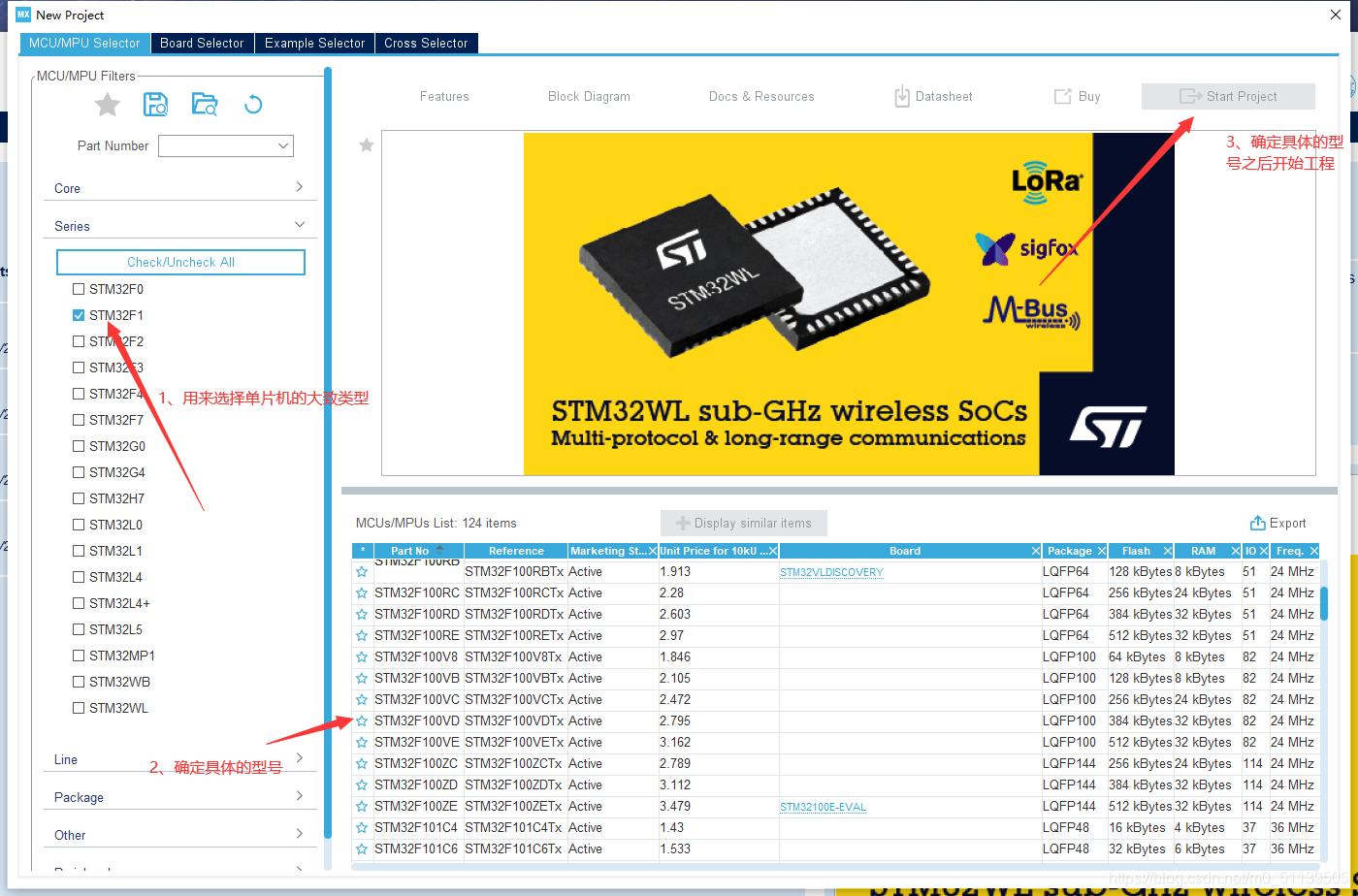Sort by the Part No column header
The height and width of the screenshot is (896, 1358).
[x=418, y=551]
